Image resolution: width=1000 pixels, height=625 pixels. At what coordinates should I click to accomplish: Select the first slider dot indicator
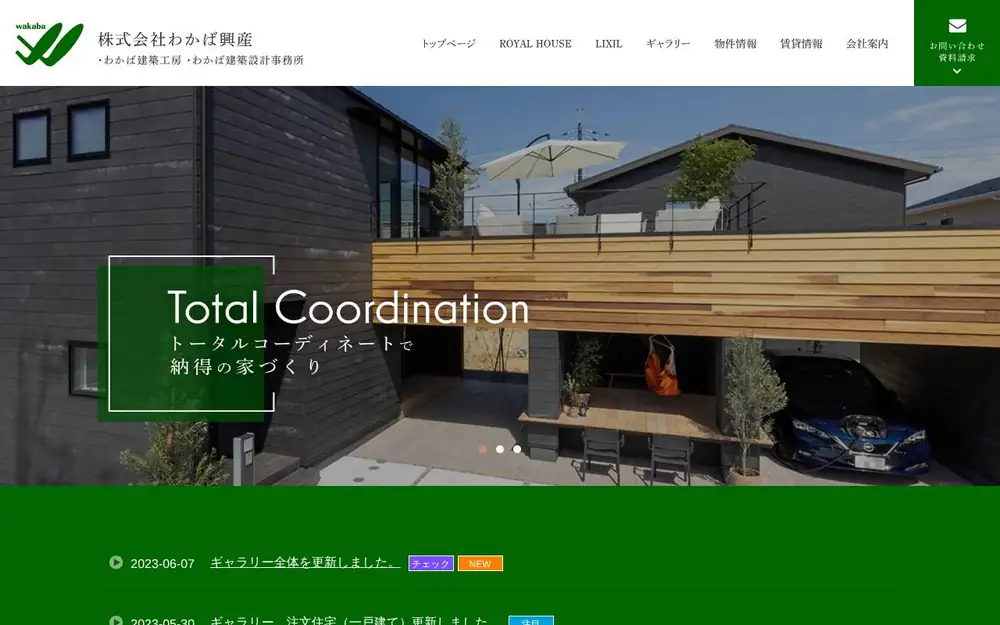pos(483,449)
